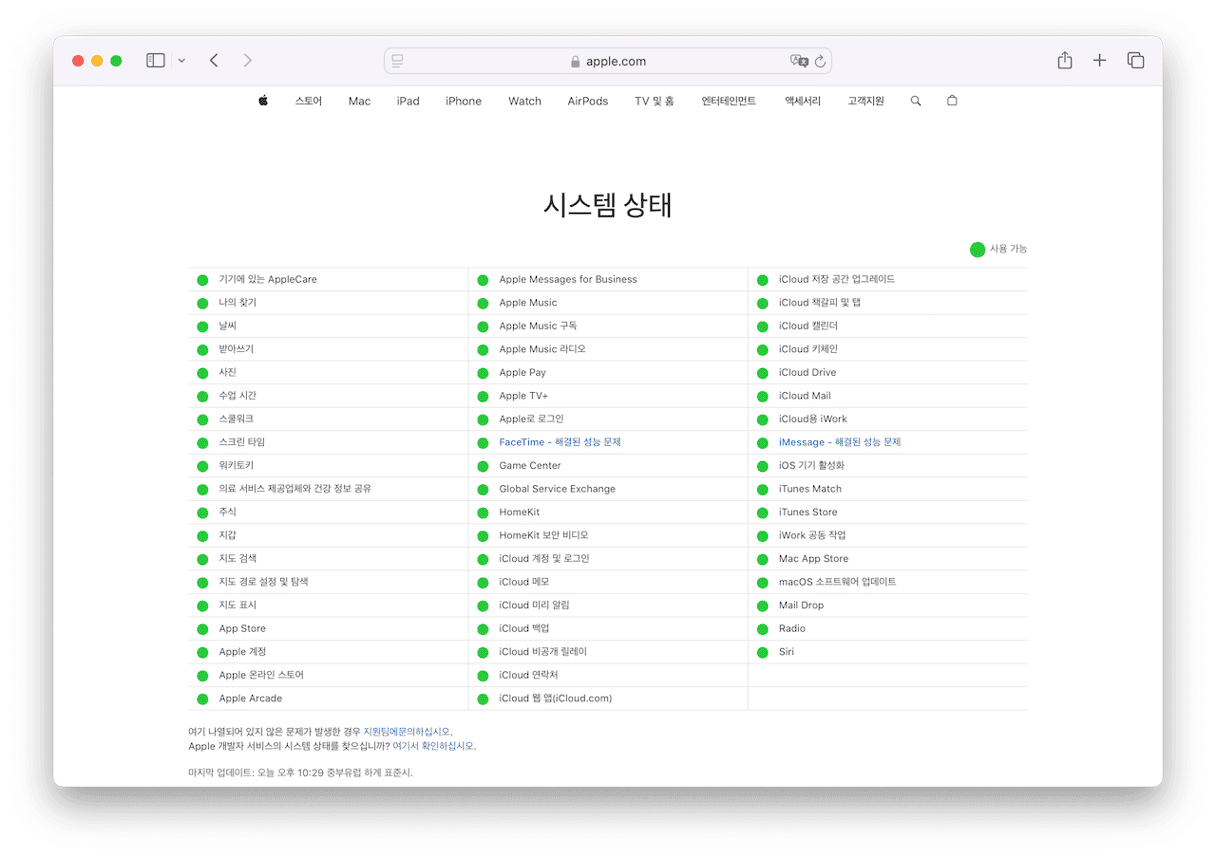Click the status dot beside Siri
The image size is (1216, 857).
pos(763,653)
